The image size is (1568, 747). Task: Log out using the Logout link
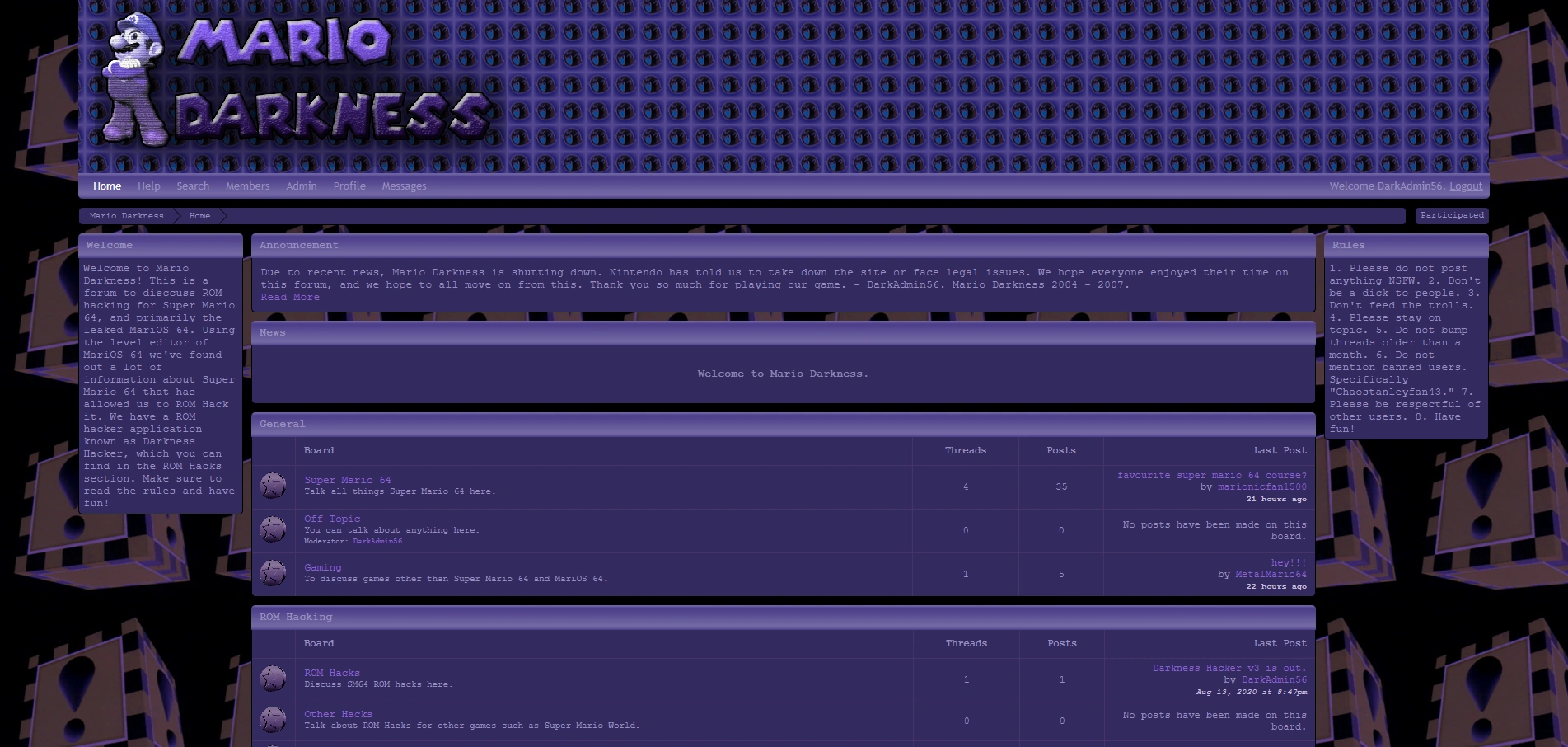(1466, 186)
